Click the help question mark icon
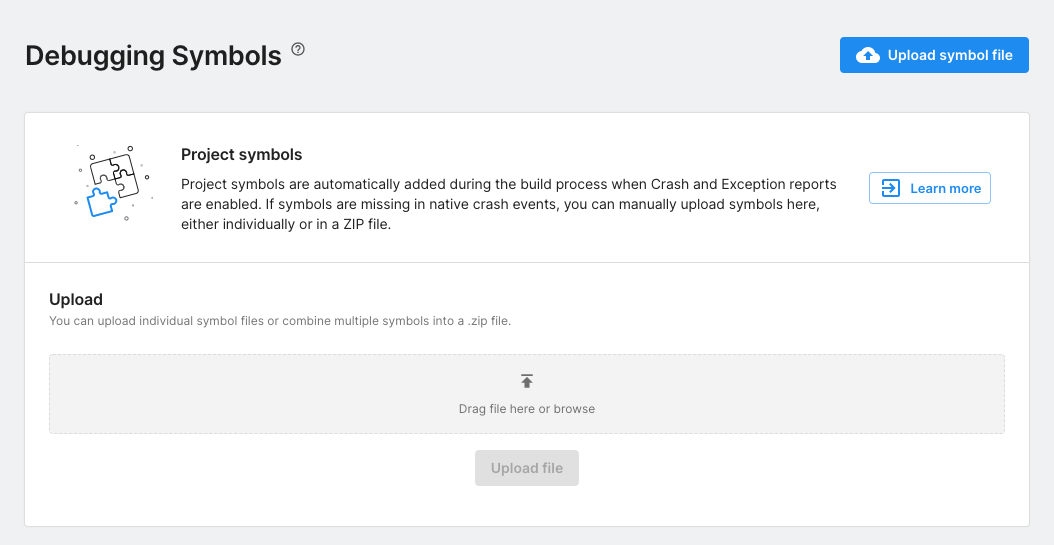Screen dimensions: 1054x545 click(x=298, y=49)
